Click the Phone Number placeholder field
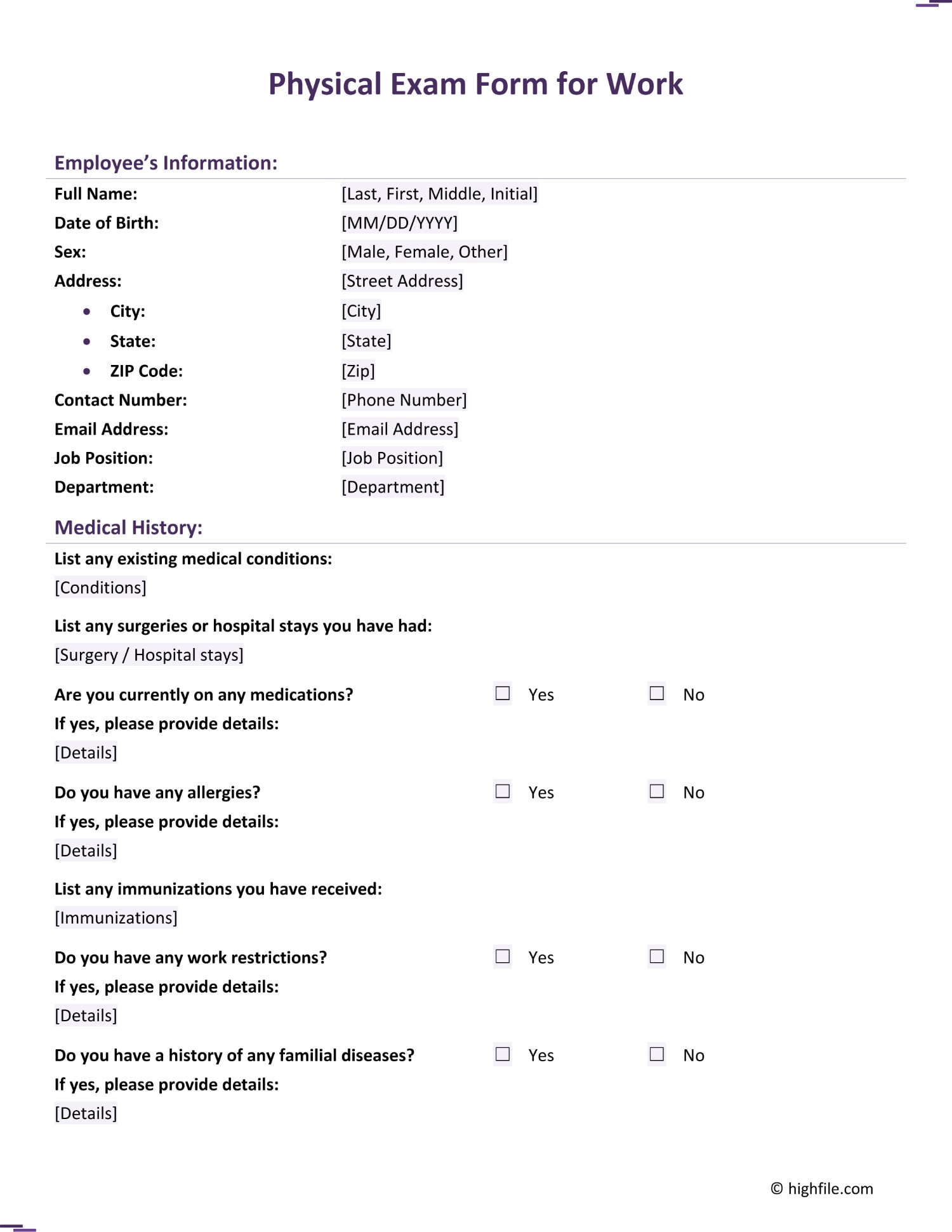Screen dimensions: 952x1232 [404, 400]
